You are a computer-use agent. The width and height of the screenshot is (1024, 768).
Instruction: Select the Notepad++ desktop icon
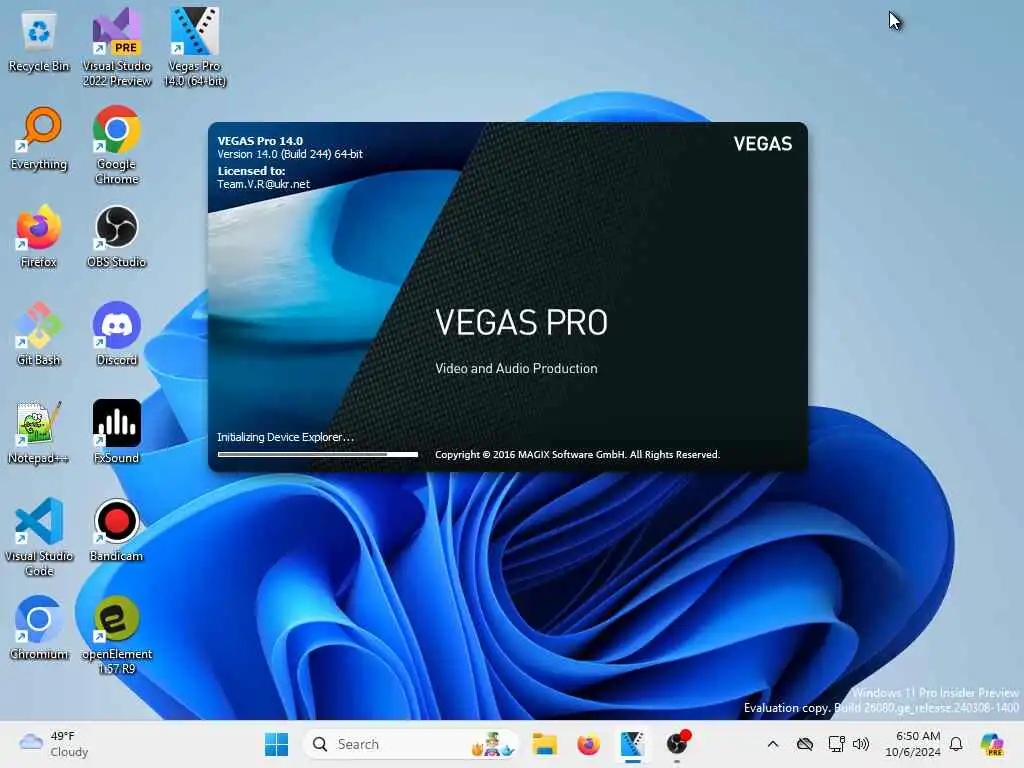[39, 432]
